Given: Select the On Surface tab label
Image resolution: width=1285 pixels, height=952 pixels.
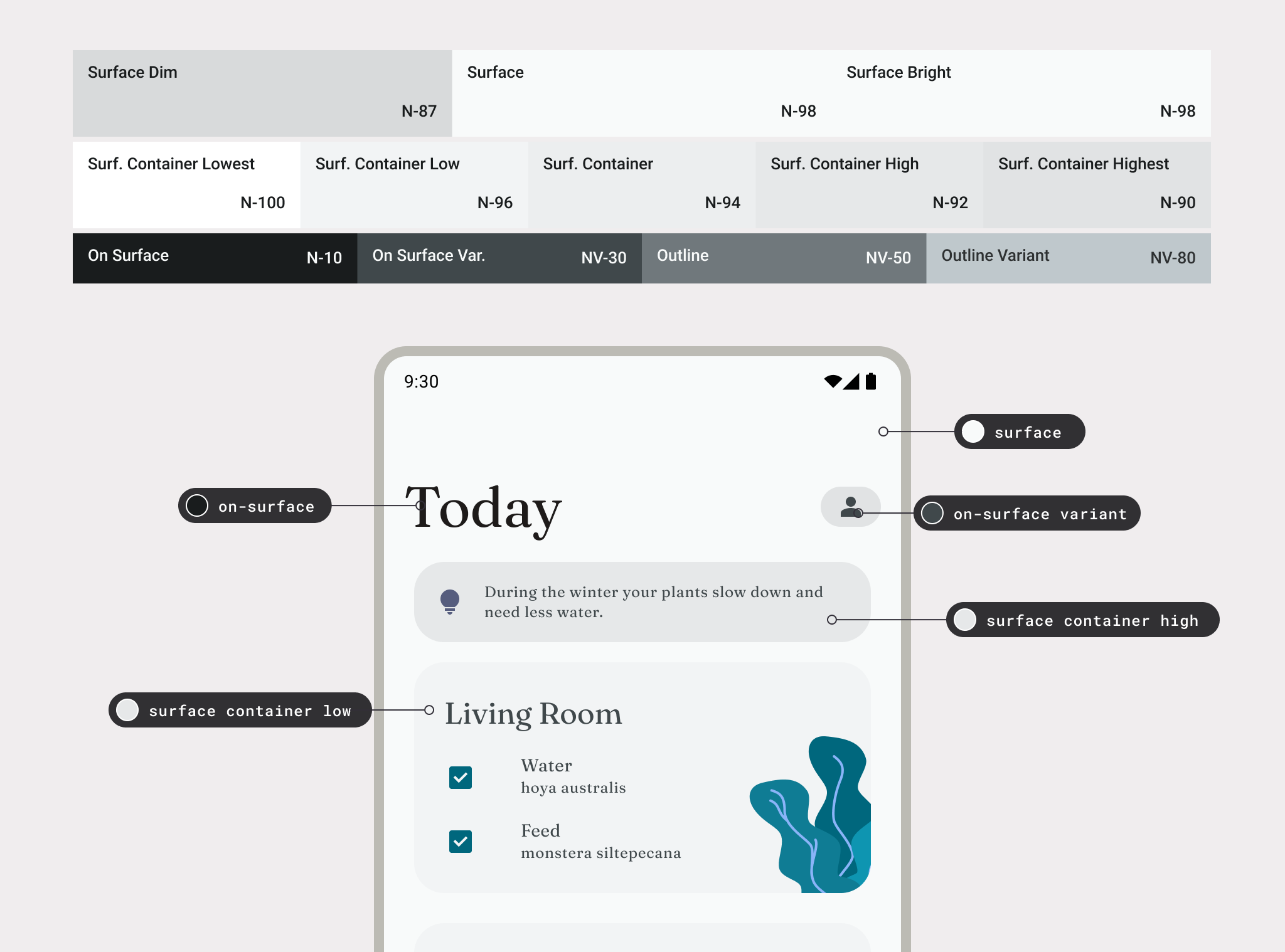Looking at the screenshot, I should coord(128,255).
